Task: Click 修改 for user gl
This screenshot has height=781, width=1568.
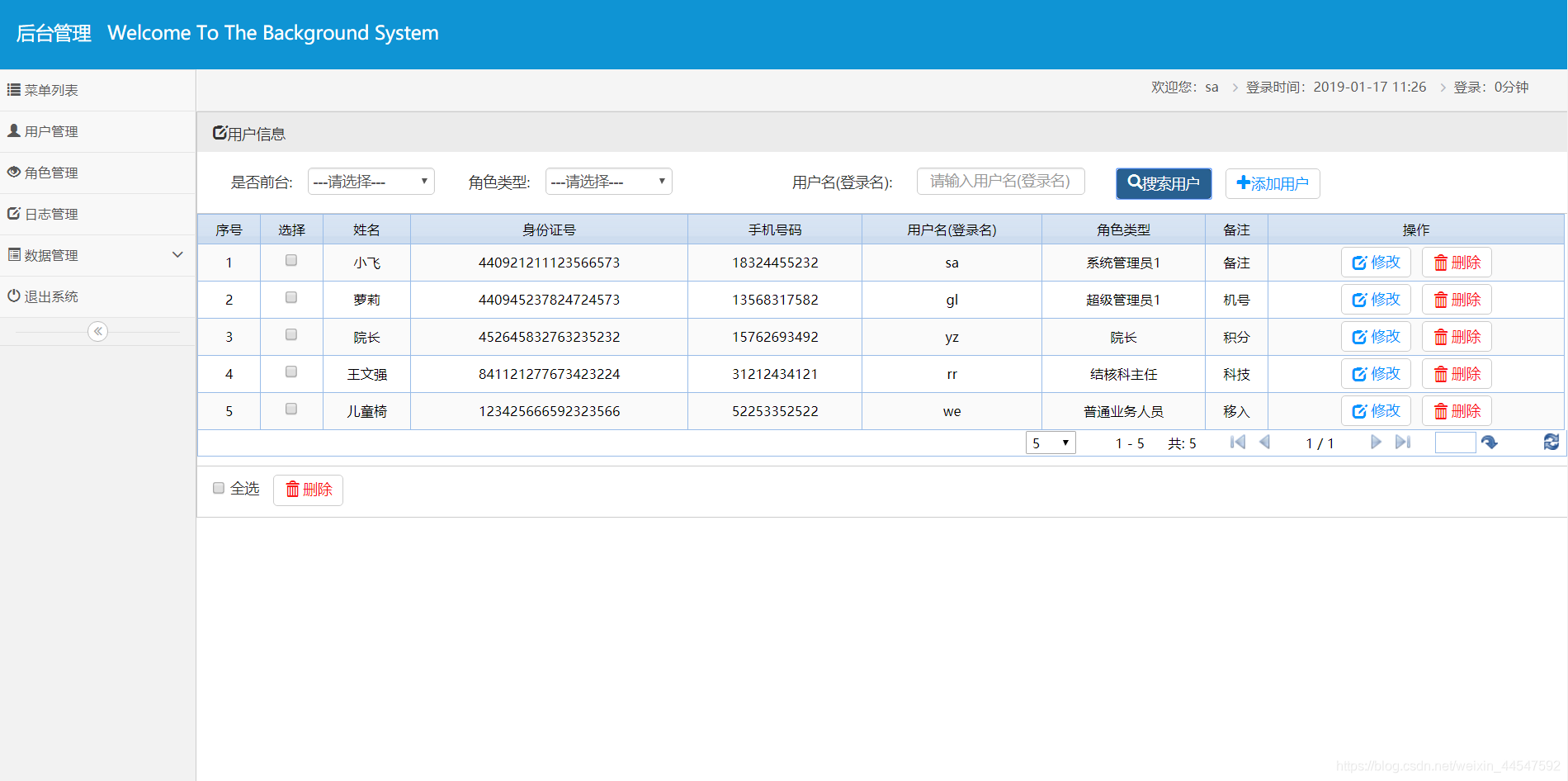Action: click(x=1376, y=300)
